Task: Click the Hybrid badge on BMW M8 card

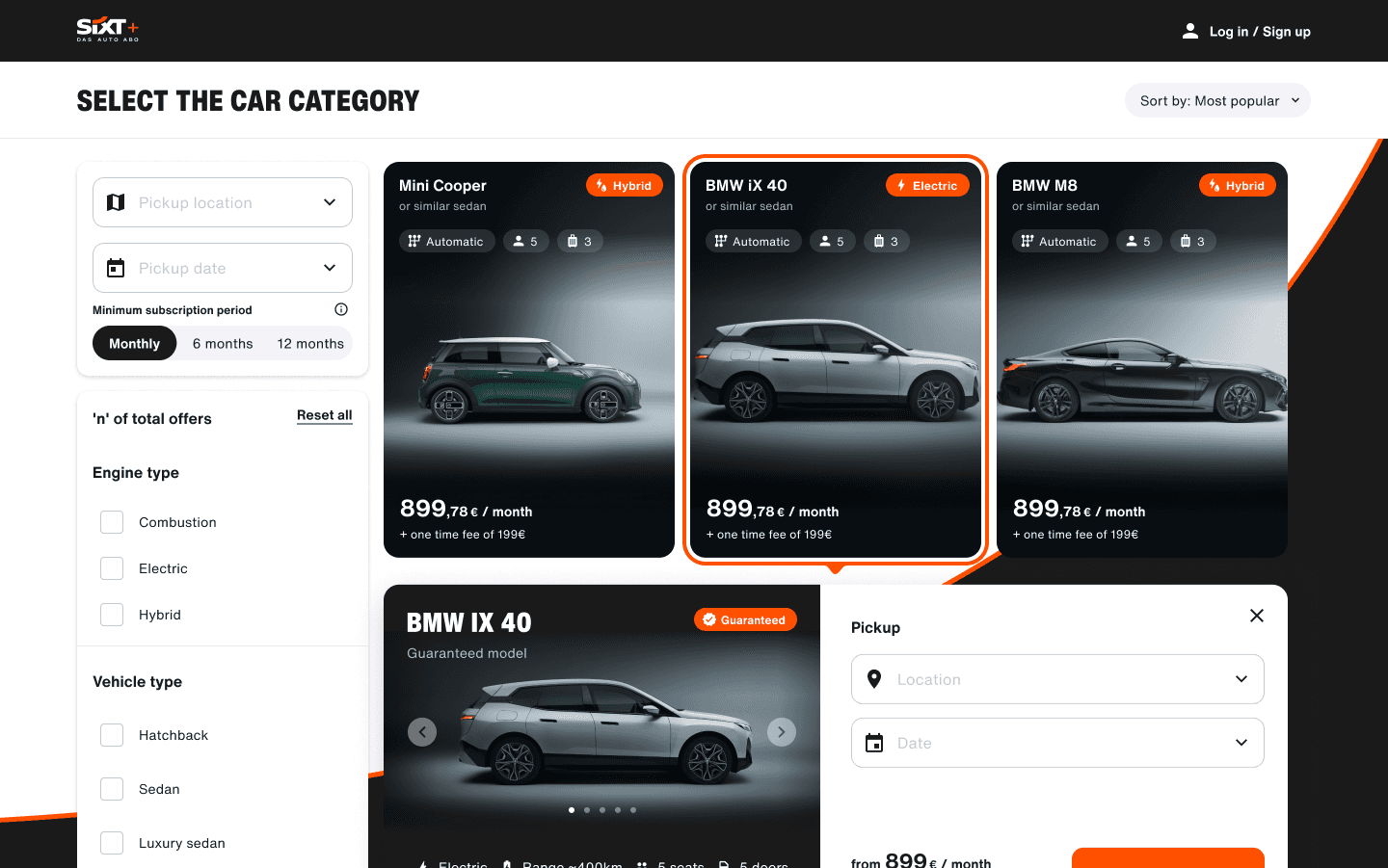Action: point(1238,186)
